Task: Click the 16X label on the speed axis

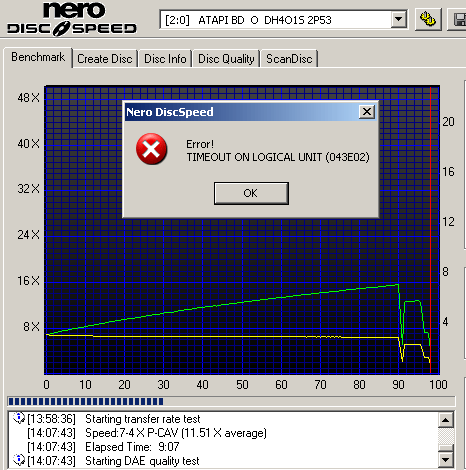Action: click(29, 281)
